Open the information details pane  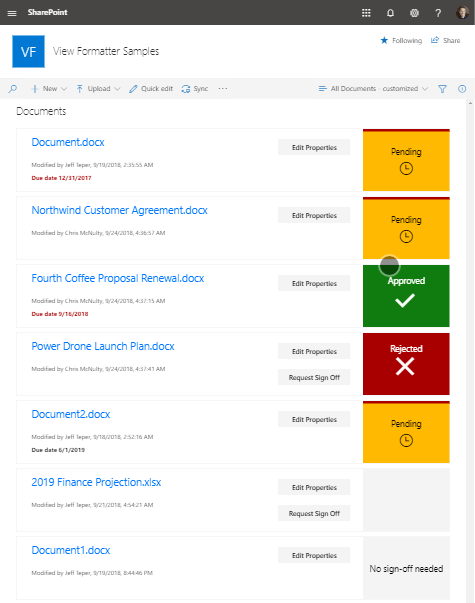point(462,89)
